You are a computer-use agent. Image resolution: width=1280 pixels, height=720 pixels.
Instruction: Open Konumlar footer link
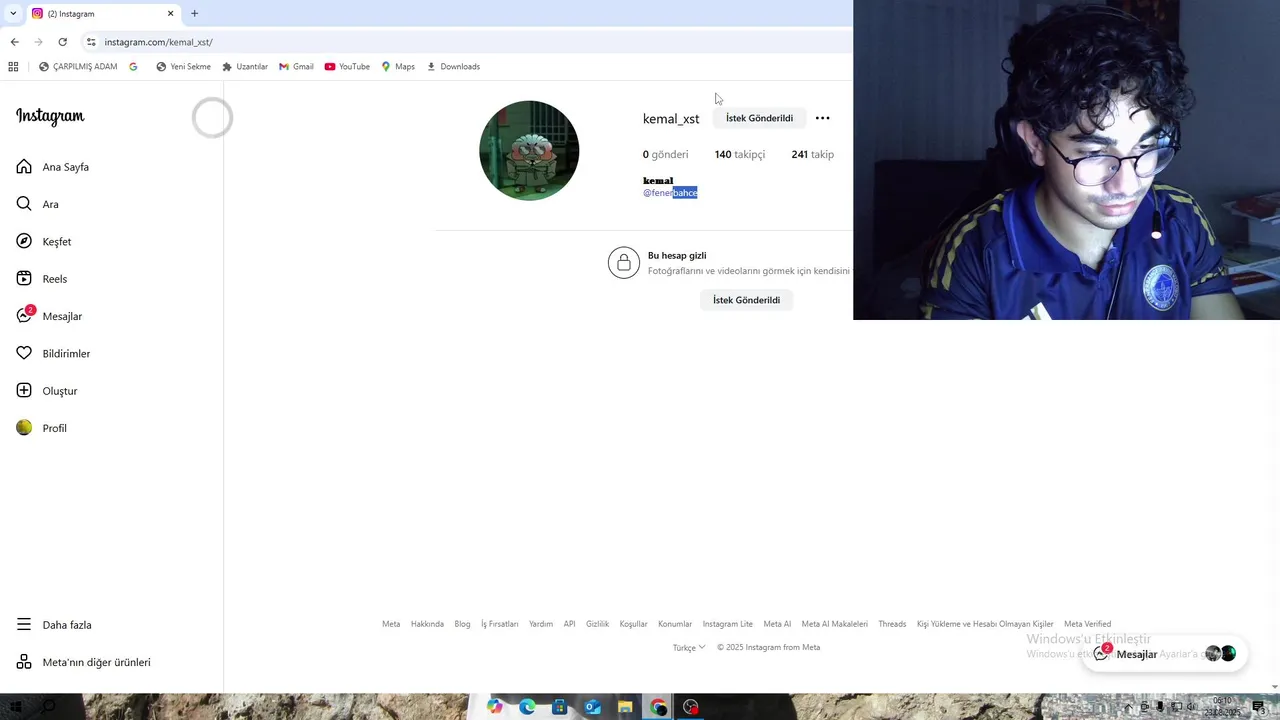(x=675, y=624)
